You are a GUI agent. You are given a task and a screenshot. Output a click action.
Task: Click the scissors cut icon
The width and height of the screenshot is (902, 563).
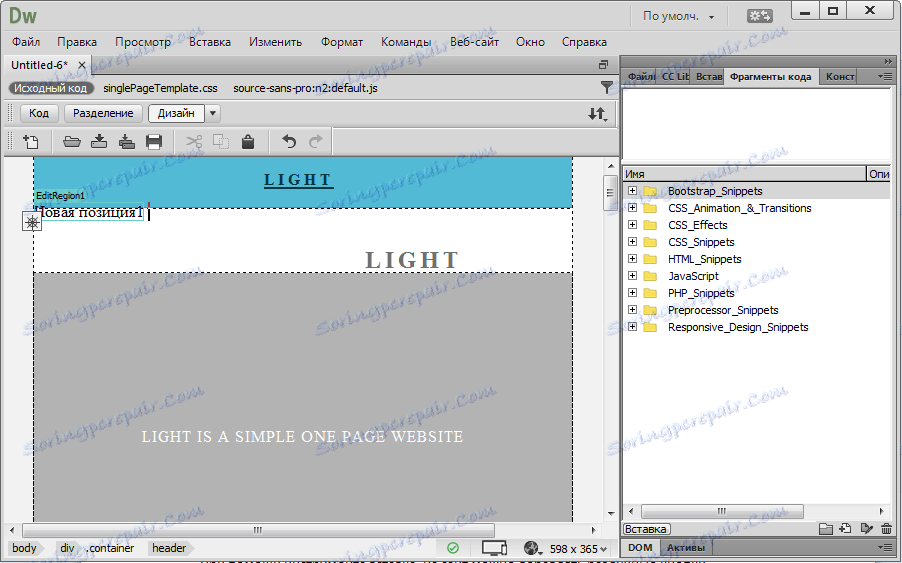pyautogui.click(x=194, y=141)
